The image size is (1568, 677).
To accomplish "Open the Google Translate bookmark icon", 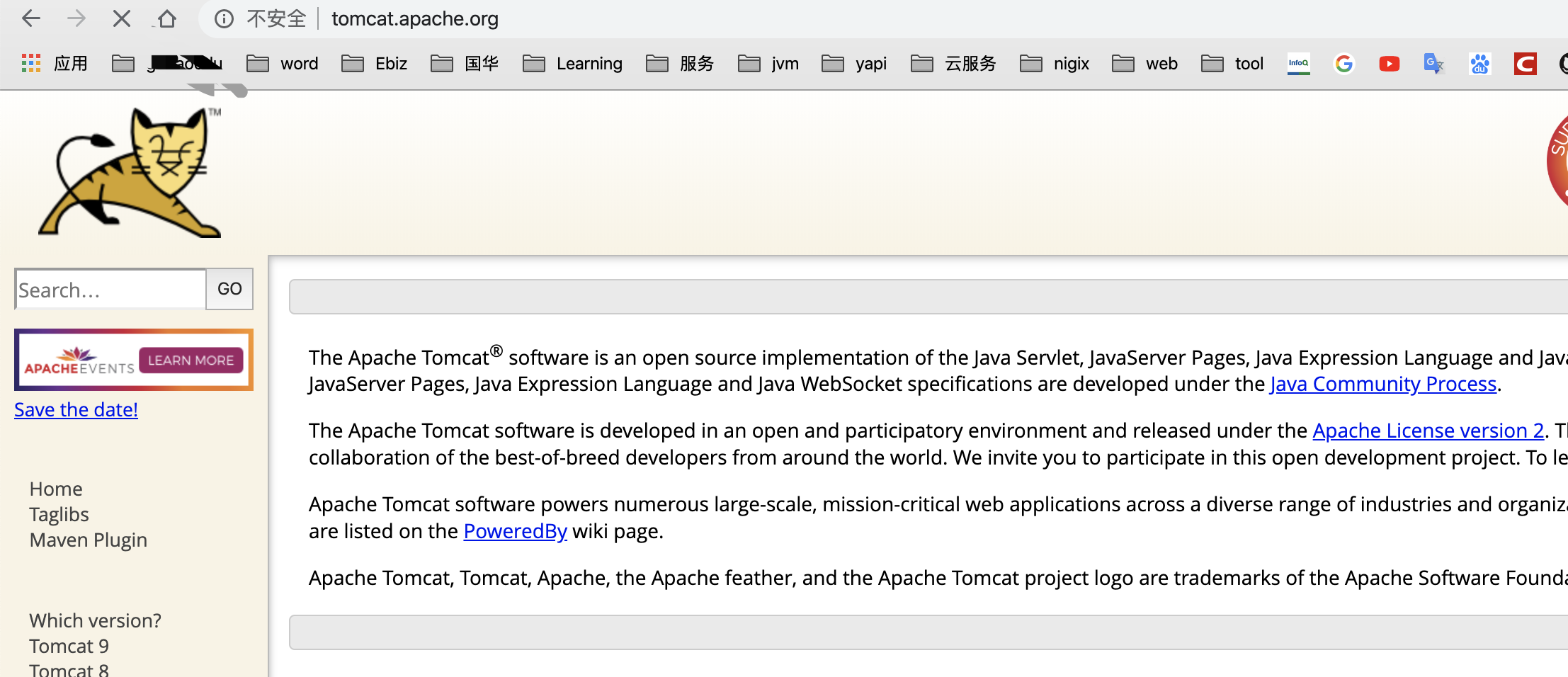I will tap(1434, 64).
